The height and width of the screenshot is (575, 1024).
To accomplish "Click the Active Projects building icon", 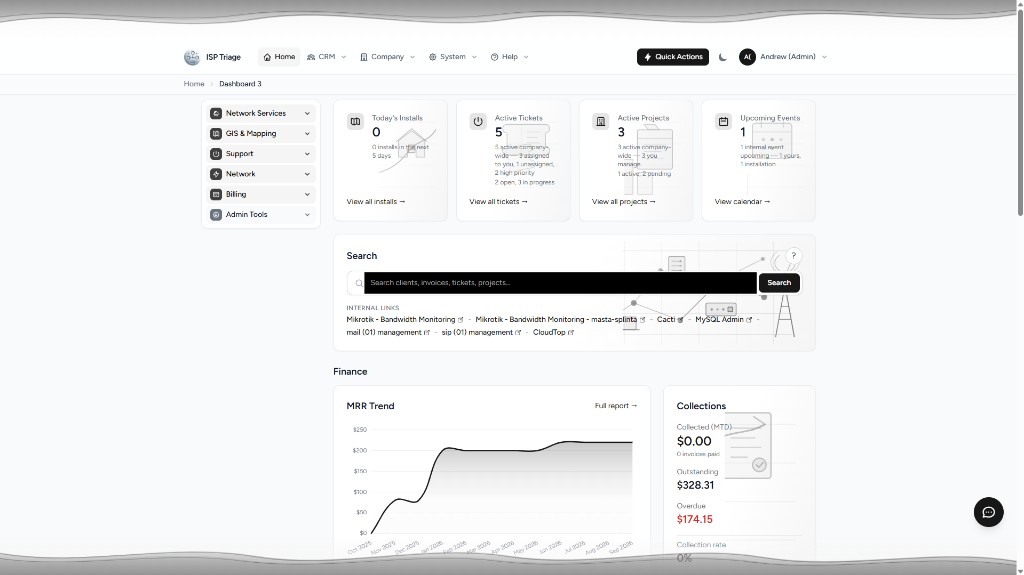I will [601, 122].
